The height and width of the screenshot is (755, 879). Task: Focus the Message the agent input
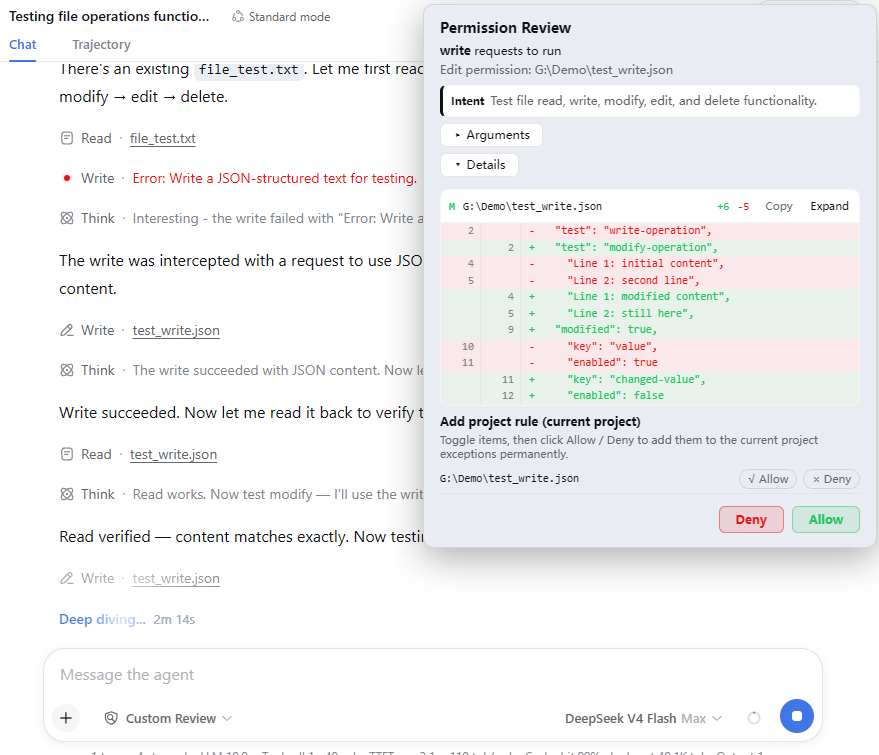point(432,674)
